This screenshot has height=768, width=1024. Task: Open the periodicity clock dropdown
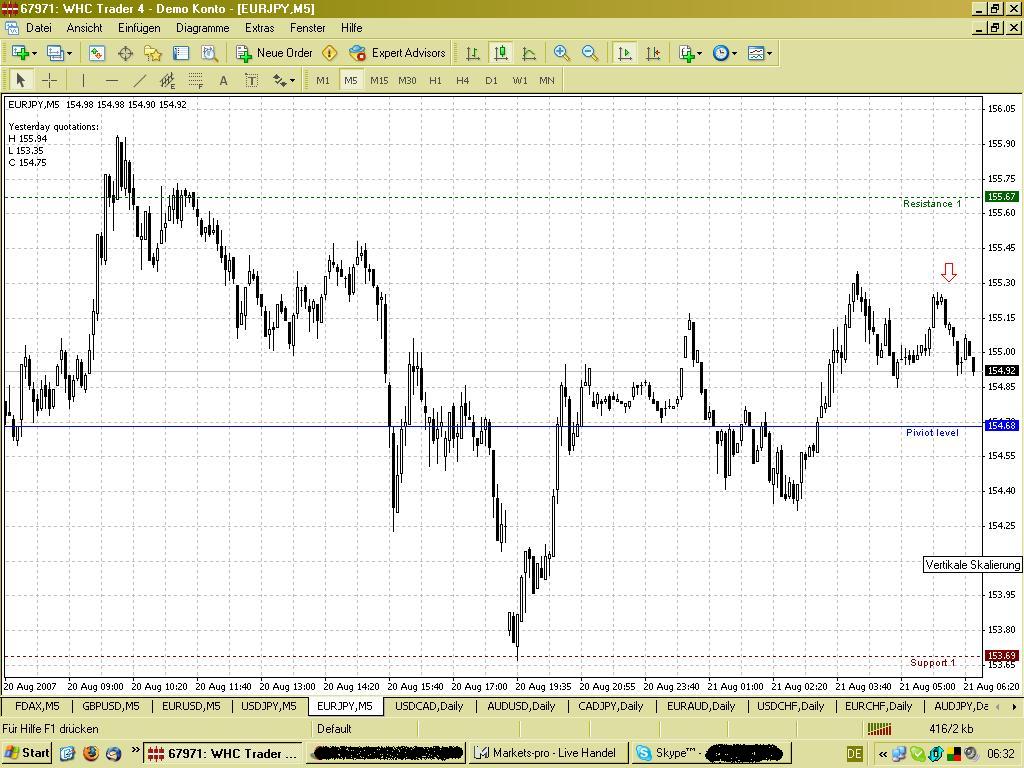pyautogui.click(x=734, y=54)
